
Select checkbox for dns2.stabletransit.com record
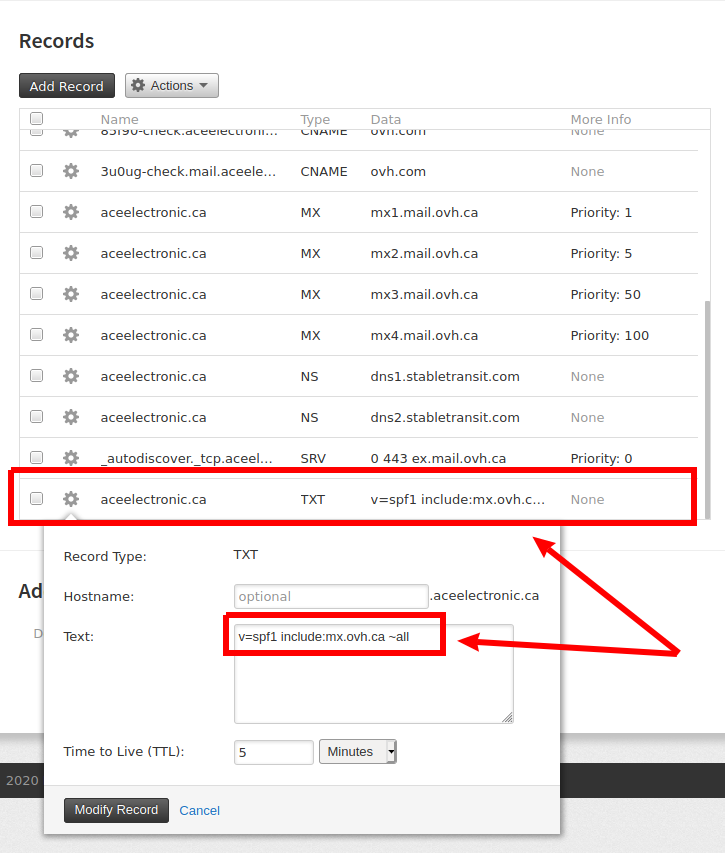(x=36, y=417)
